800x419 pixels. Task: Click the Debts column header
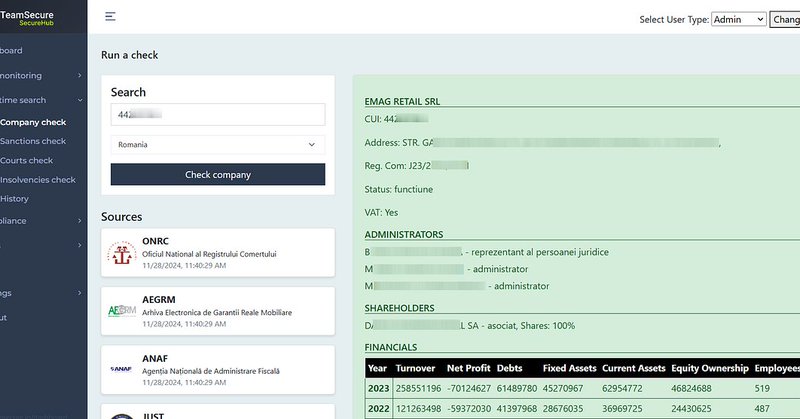(509, 368)
